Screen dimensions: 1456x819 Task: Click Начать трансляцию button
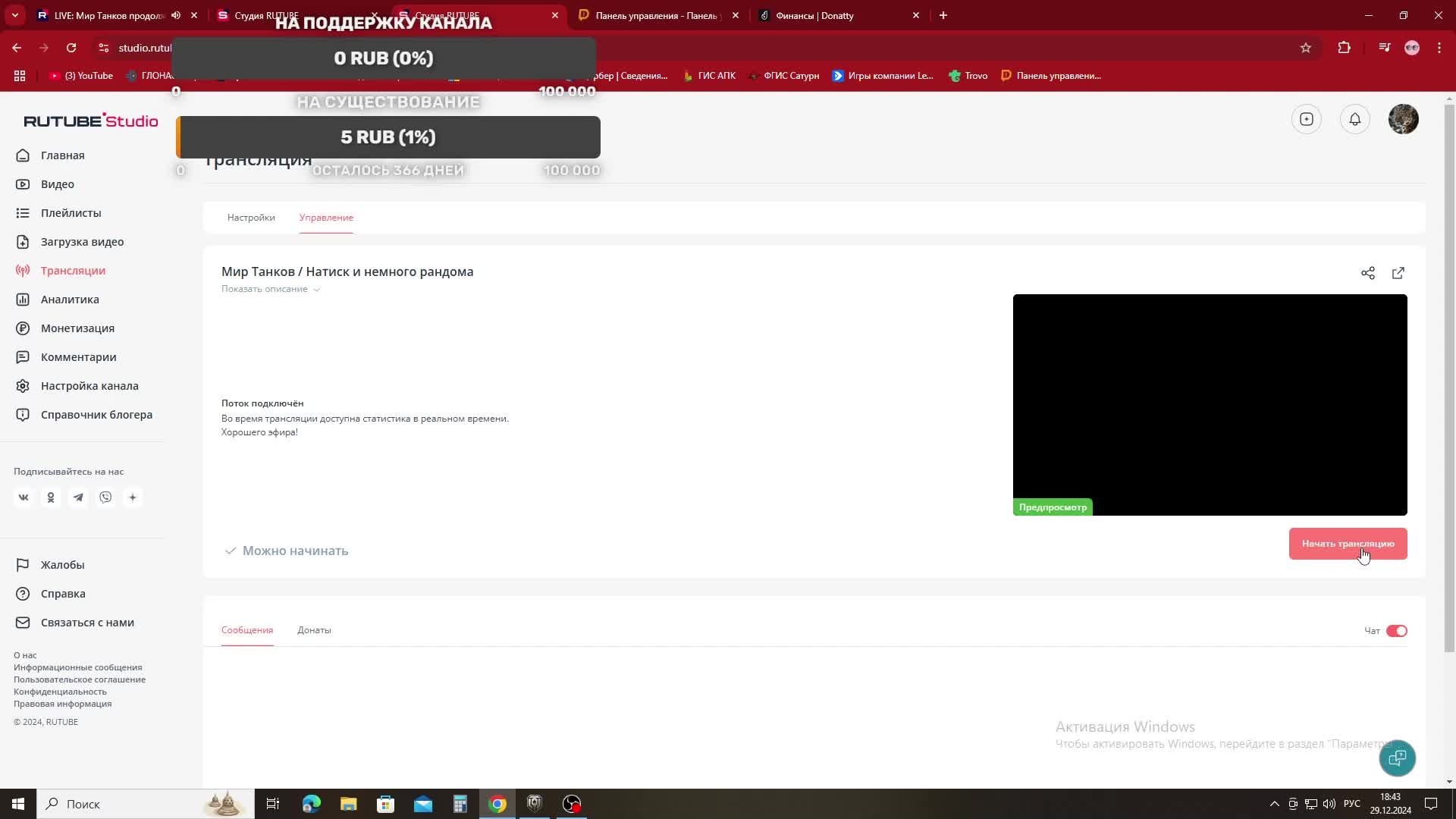pyautogui.click(x=1348, y=543)
